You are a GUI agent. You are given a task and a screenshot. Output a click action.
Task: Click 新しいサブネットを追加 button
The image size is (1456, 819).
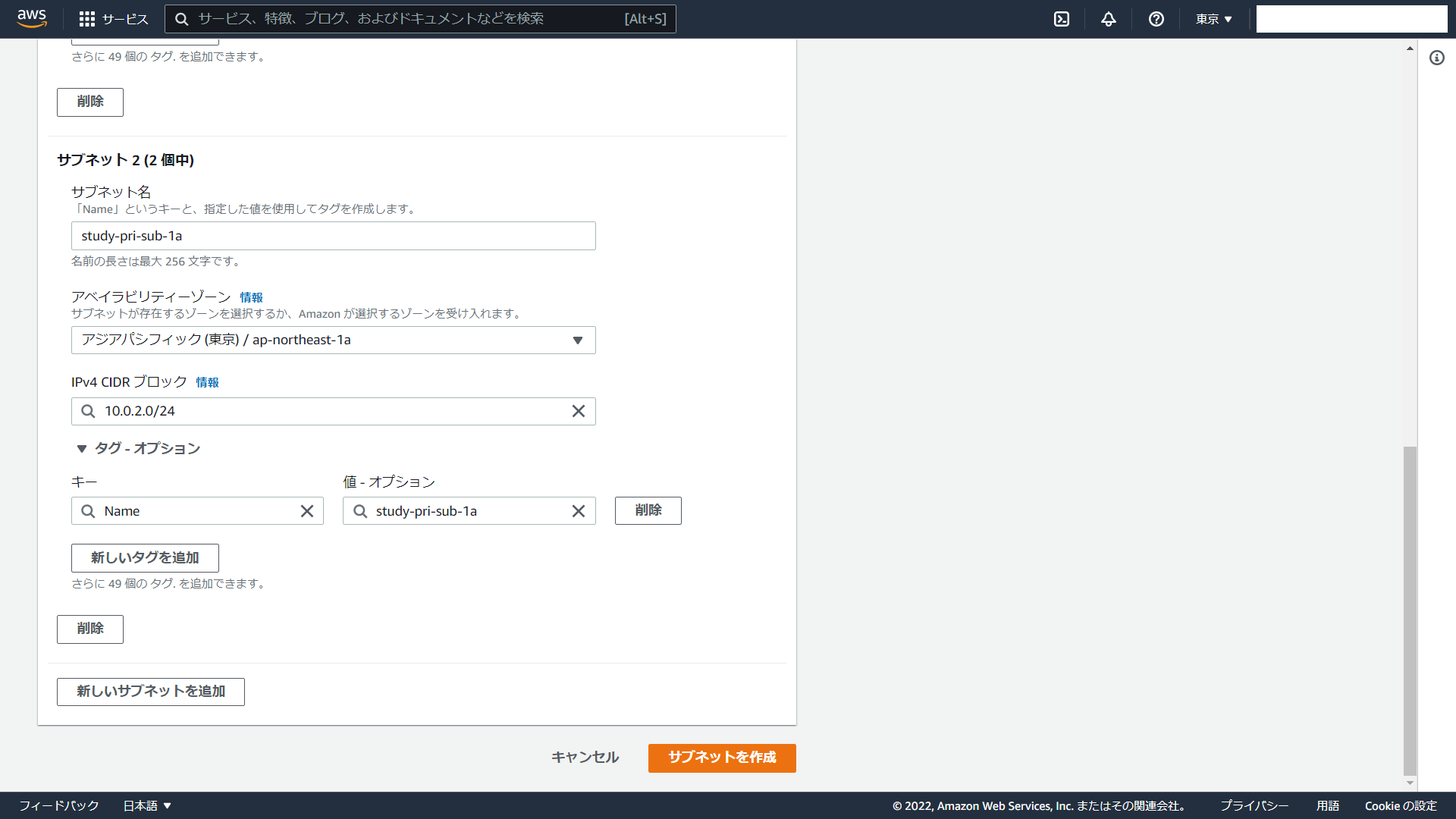(x=150, y=692)
